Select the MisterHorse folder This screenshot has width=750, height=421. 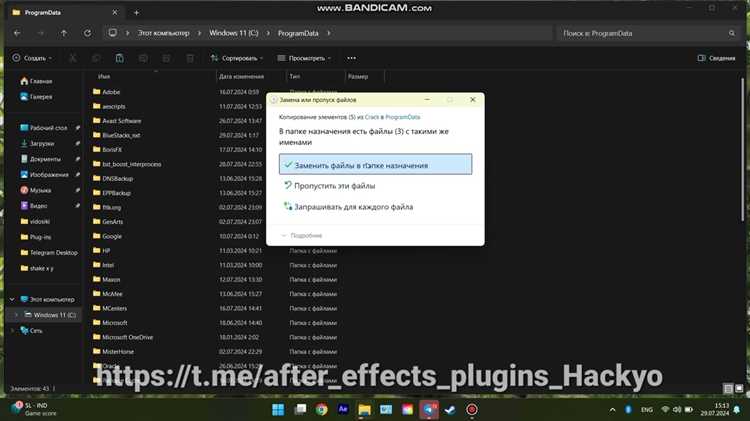point(113,352)
